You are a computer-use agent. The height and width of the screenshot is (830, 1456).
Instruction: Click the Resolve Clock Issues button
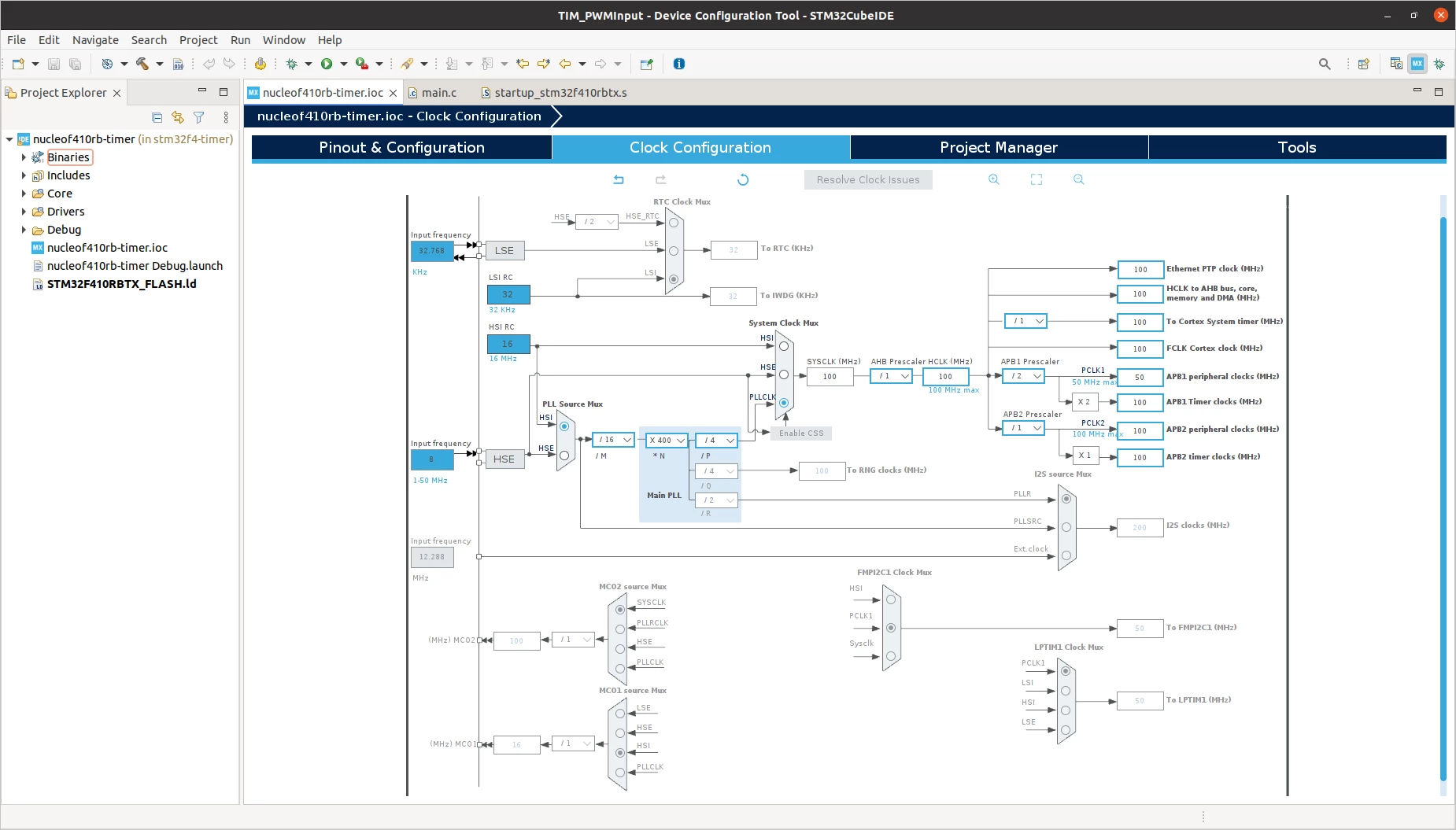[x=868, y=179]
